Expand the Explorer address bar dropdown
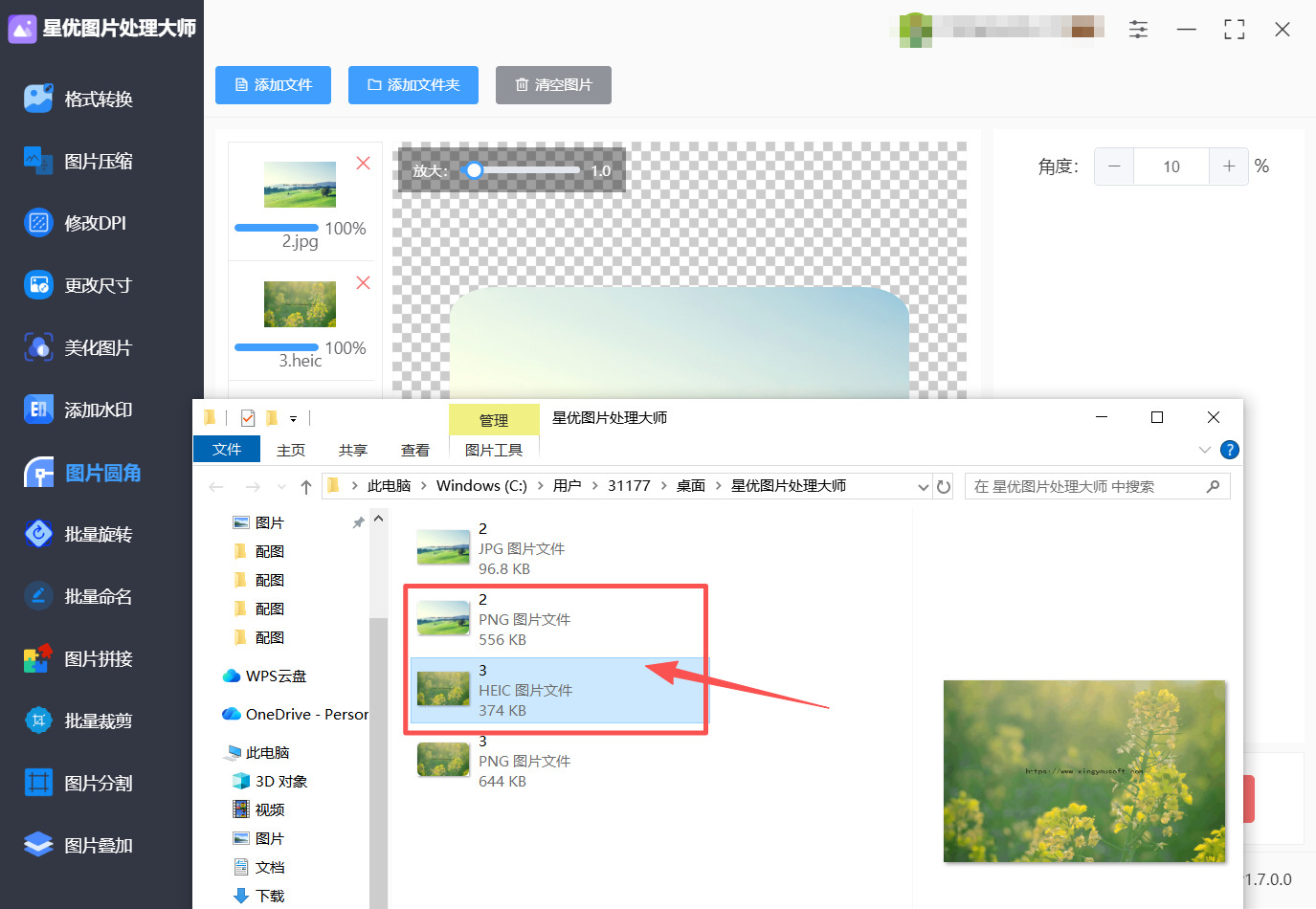 click(x=922, y=485)
